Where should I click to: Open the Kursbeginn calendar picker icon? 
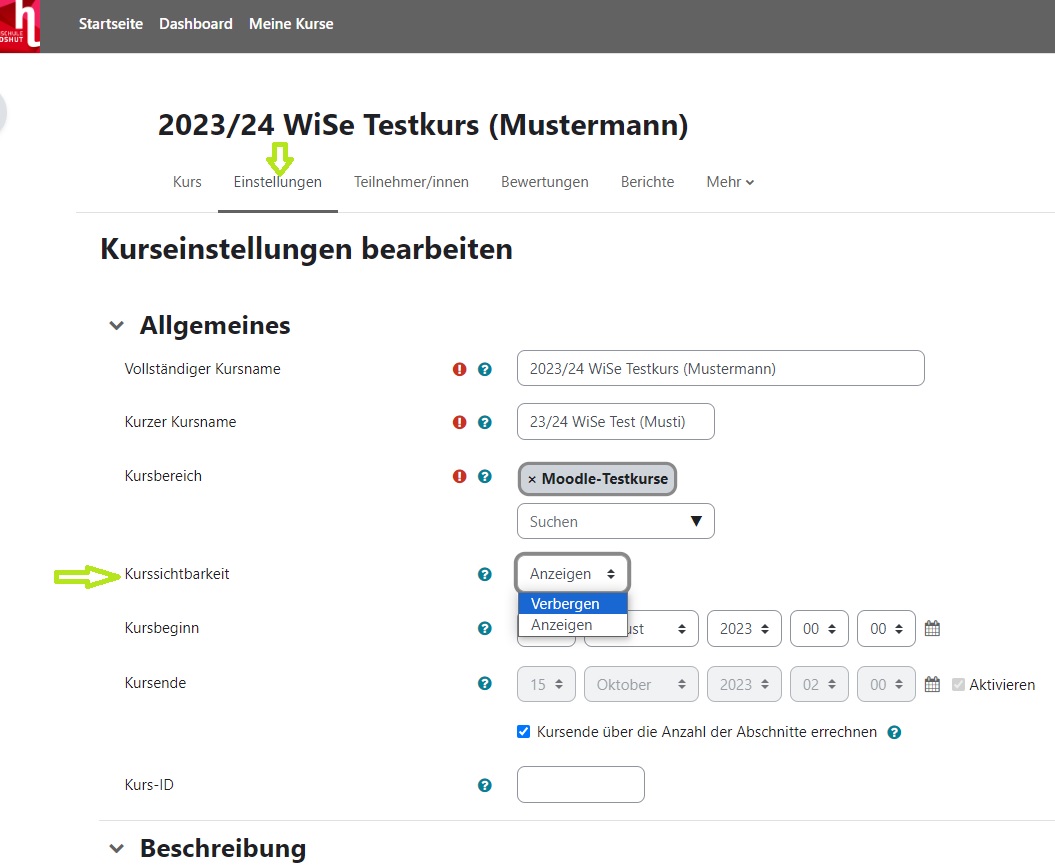pyautogui.click(x=932, y=629)
